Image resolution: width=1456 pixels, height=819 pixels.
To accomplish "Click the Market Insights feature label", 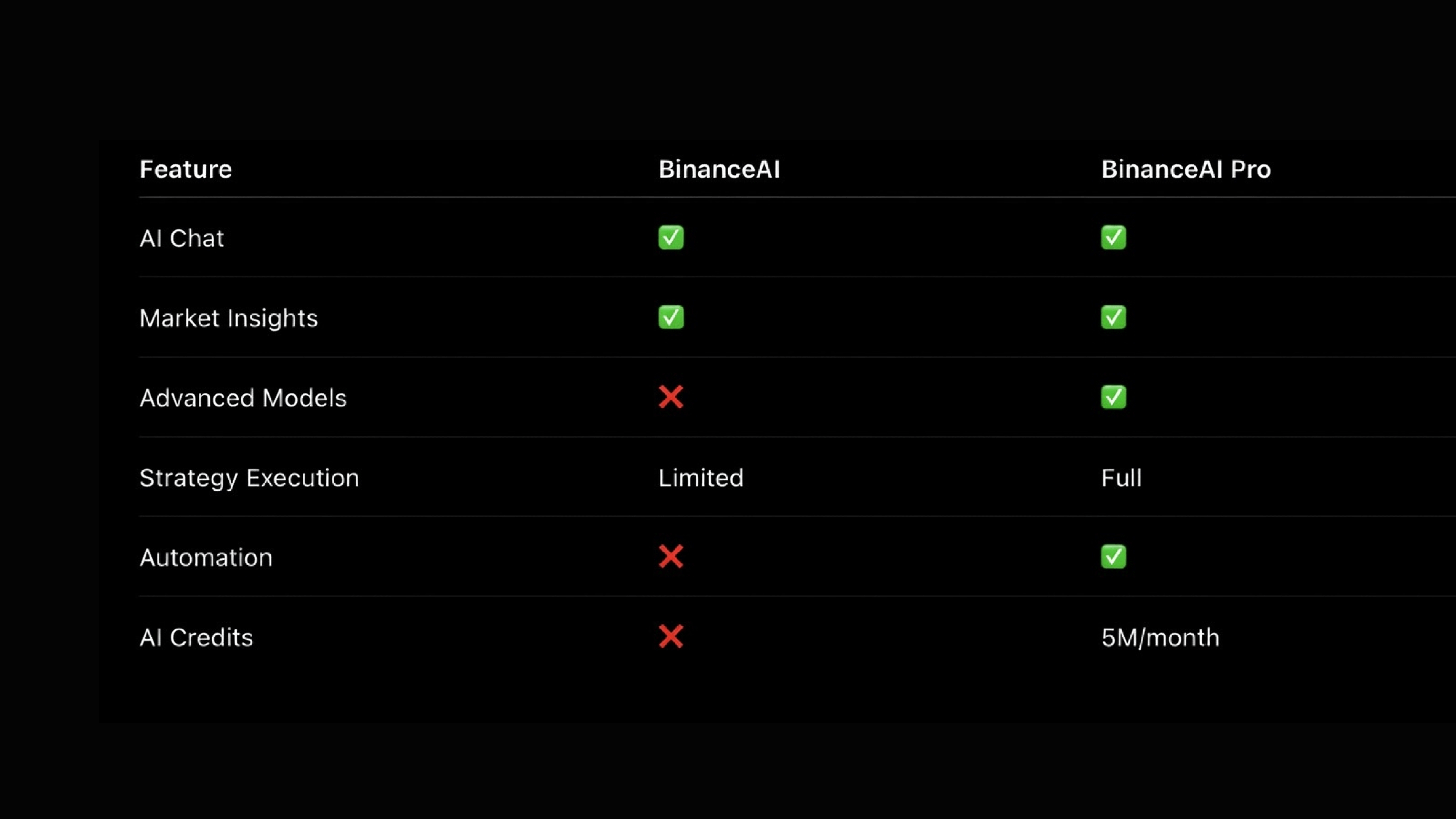I will 229,318.
